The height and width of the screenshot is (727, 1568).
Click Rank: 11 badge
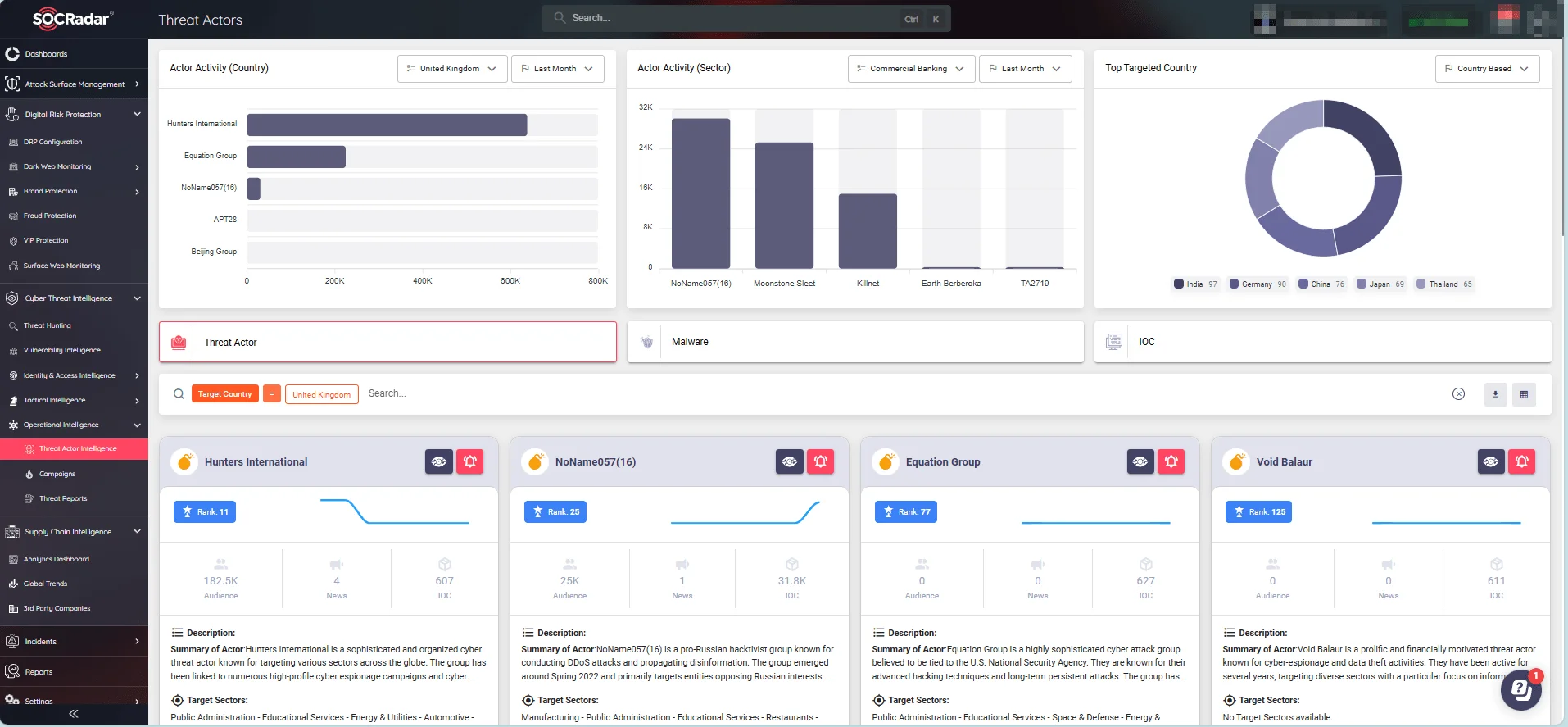click(x=205, y=512)
